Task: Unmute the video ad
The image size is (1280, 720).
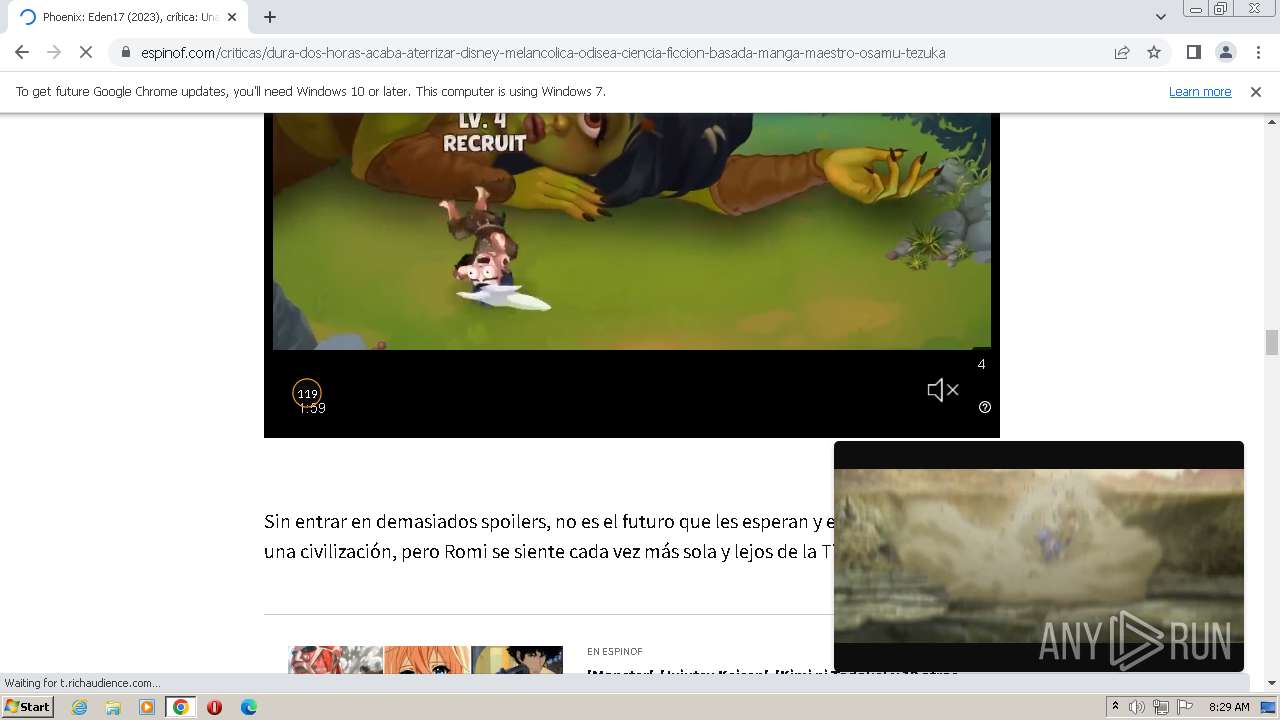Action: tap(942, 390)
